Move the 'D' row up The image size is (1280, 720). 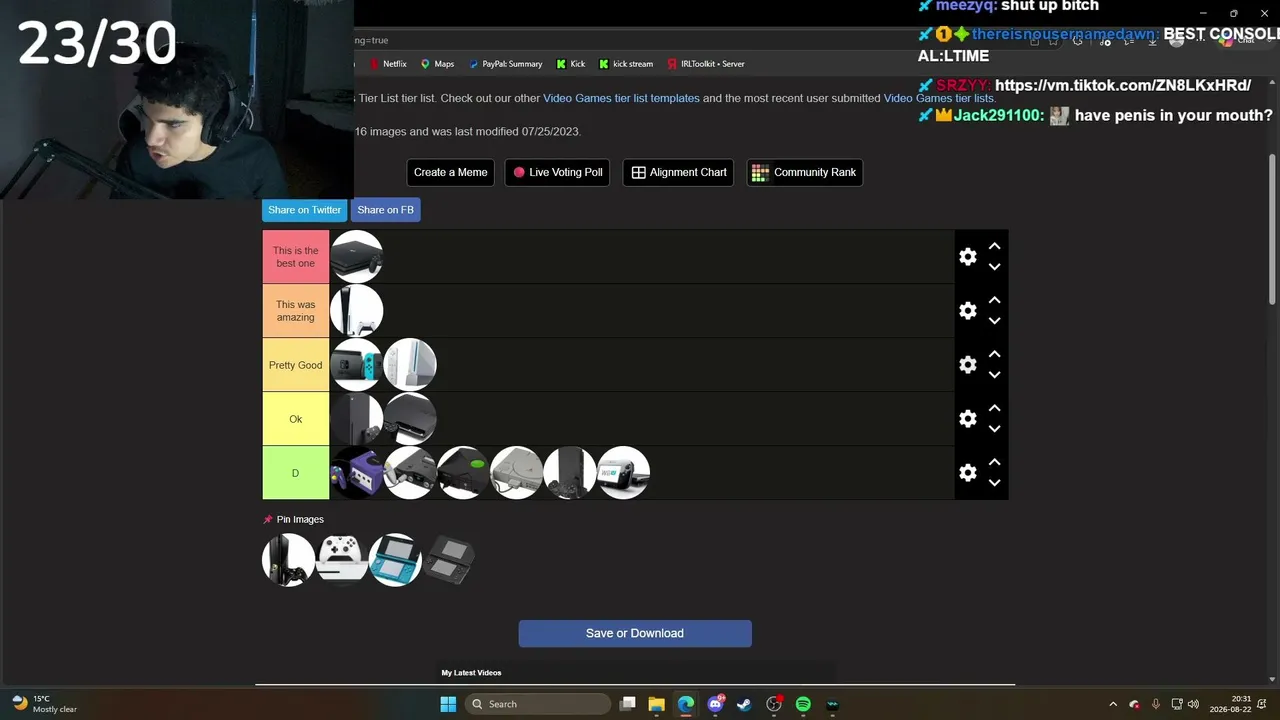pos(994,462)
